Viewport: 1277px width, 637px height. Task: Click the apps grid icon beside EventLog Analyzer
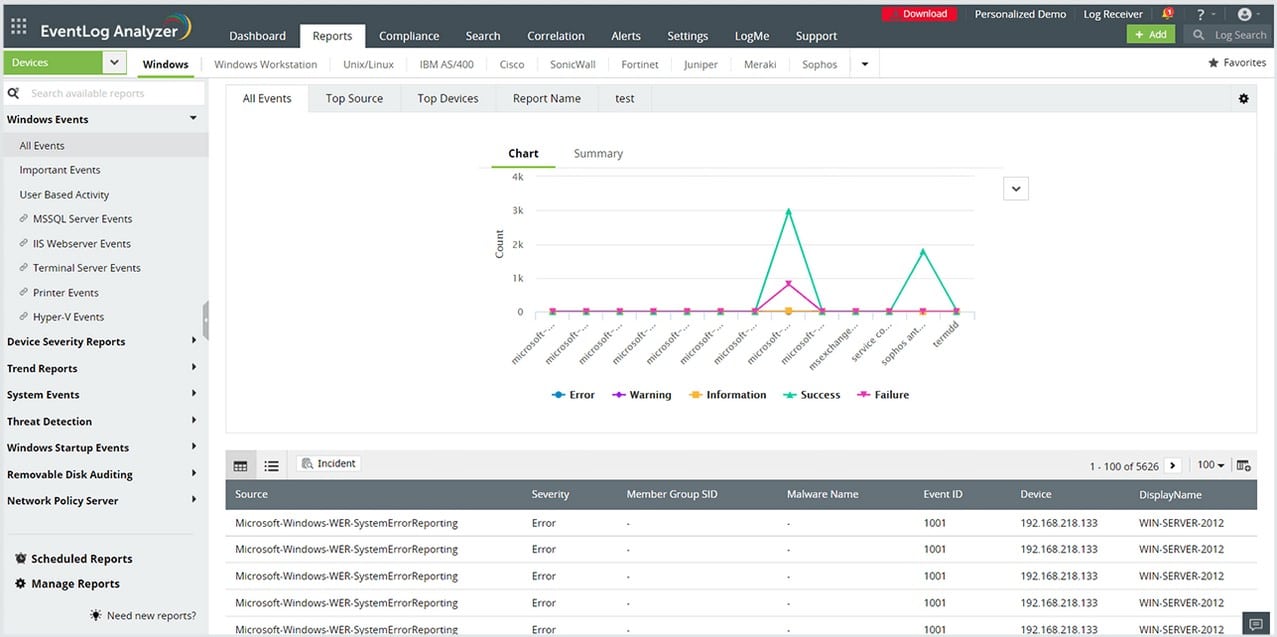(17, 25)
